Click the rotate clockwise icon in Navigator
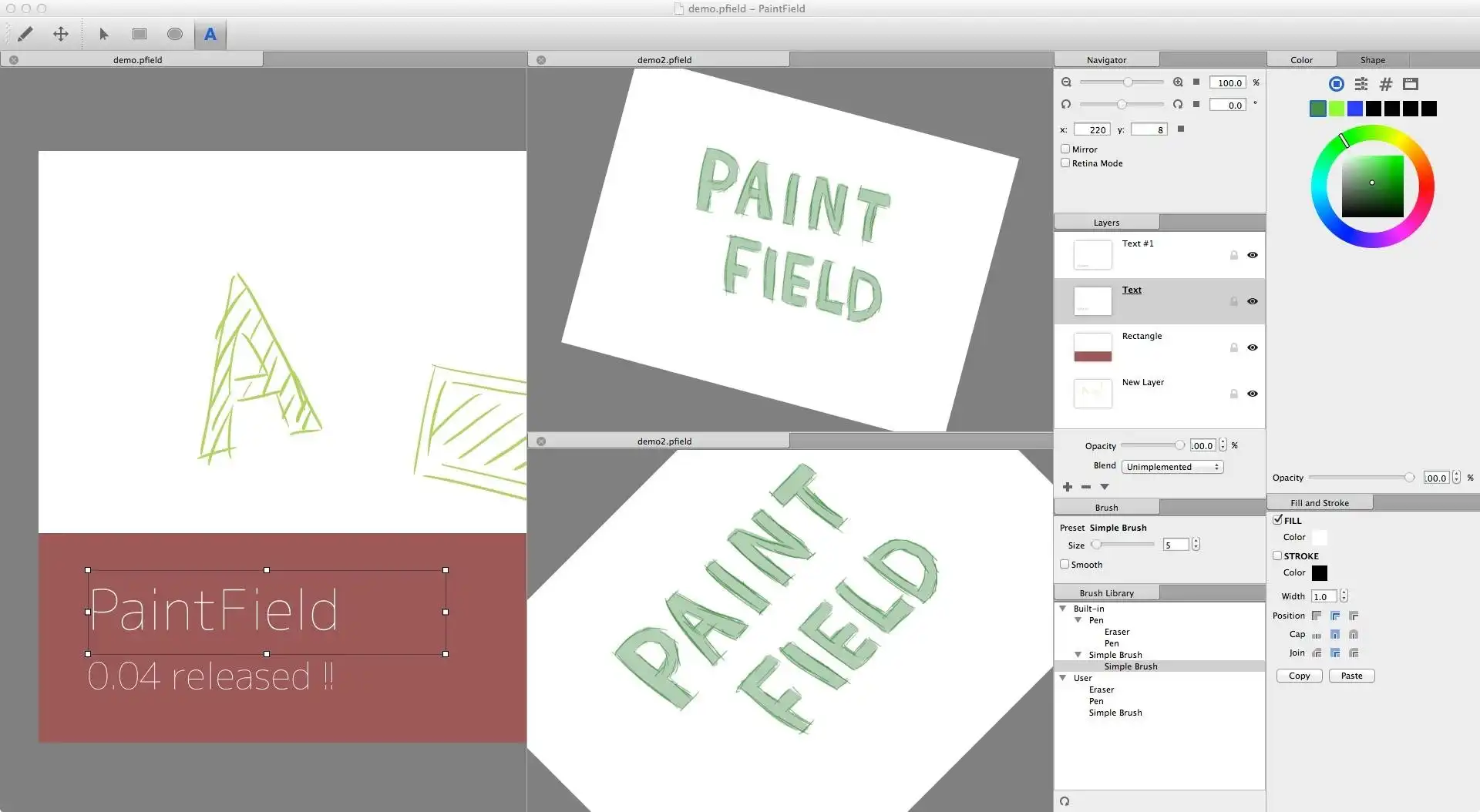The height and width of the screenshot is (812, 1480). 1178,104
